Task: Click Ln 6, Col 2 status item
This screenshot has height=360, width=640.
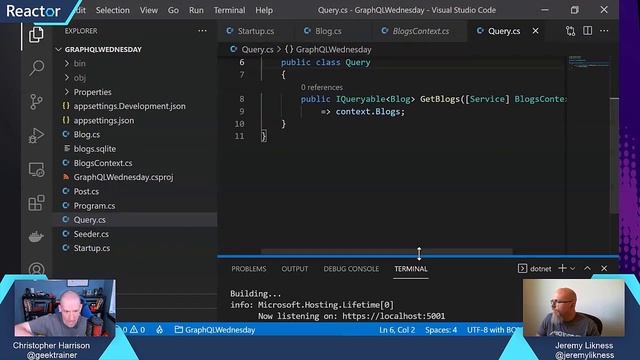Action: click(x=397, y=330)
